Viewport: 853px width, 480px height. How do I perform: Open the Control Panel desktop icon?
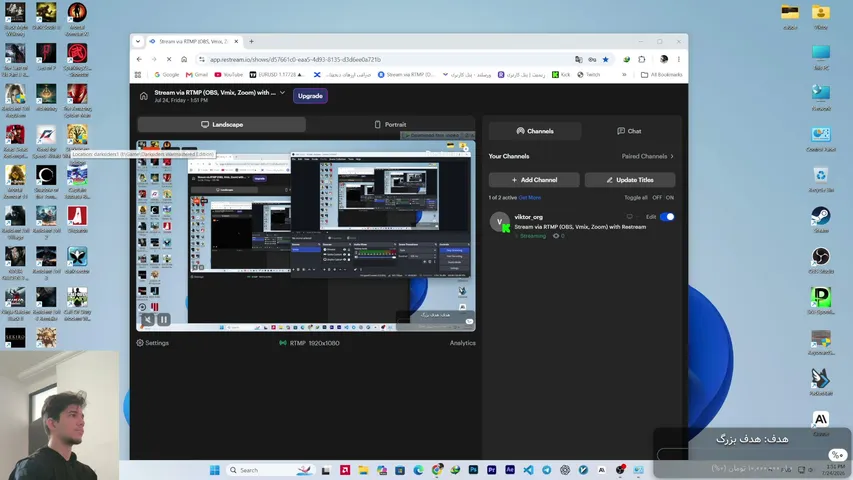point(821,138)
